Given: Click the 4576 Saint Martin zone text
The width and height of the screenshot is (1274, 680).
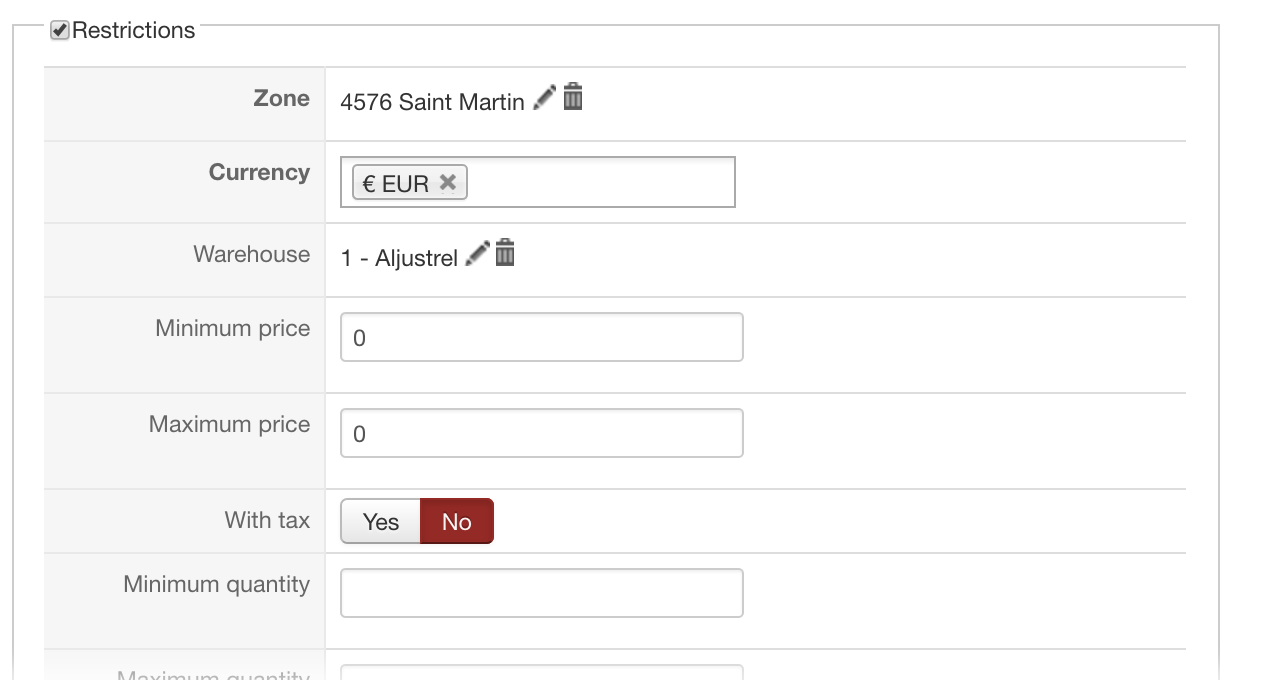Looking at the screenshot, I should [x=432, y=102].
